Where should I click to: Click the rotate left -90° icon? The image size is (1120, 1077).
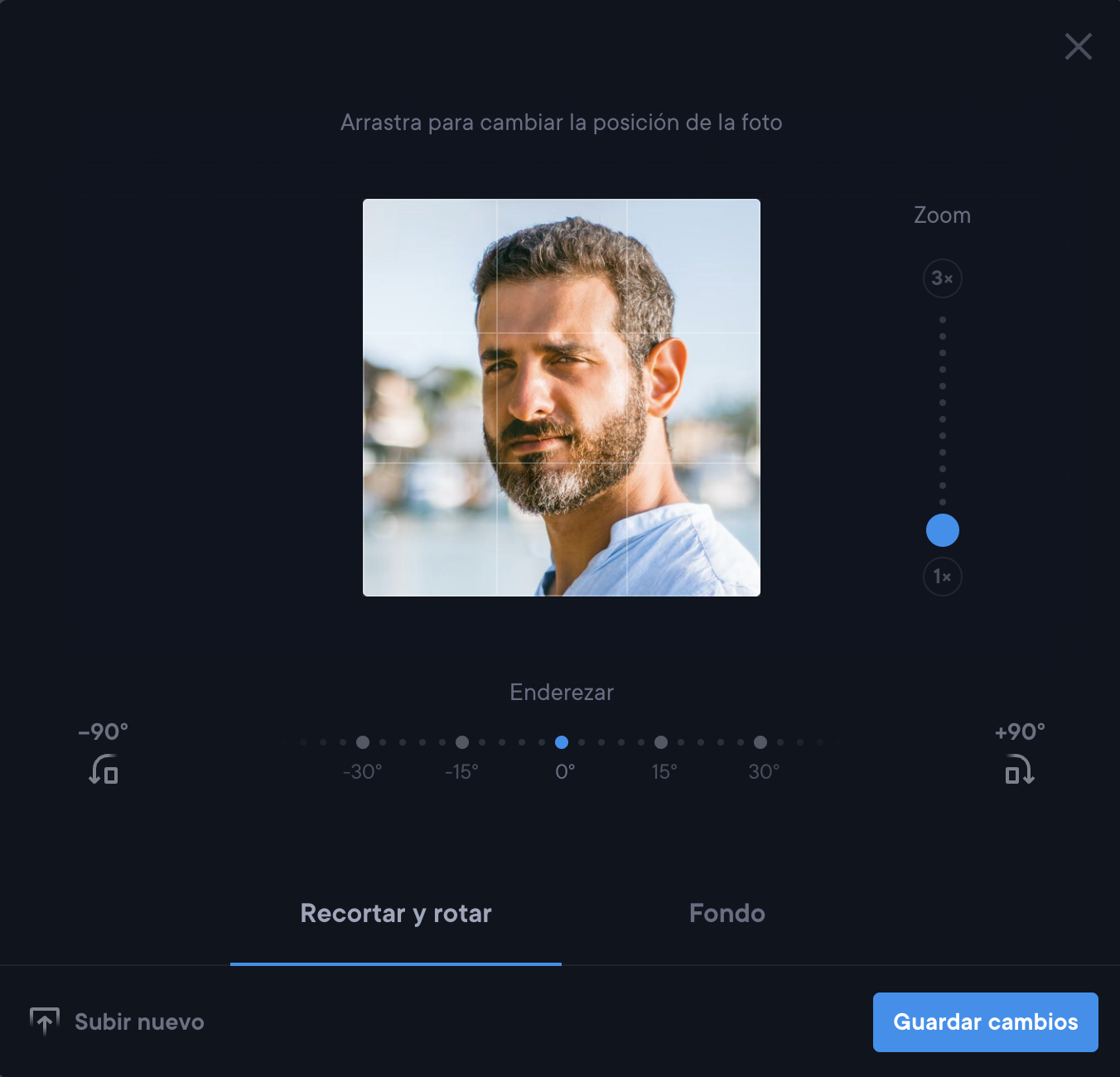tap(104, 770)
